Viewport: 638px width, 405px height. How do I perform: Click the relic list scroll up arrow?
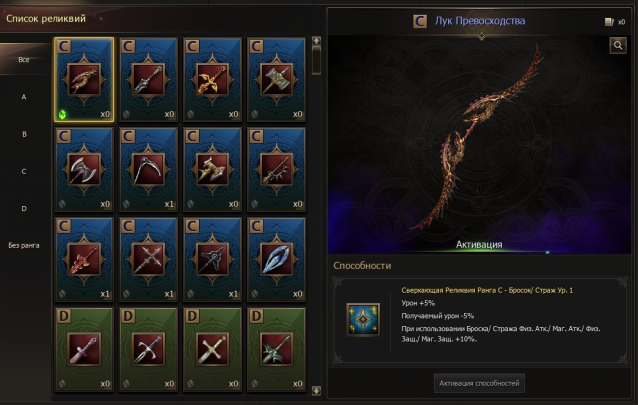click(x=316, y=41)
